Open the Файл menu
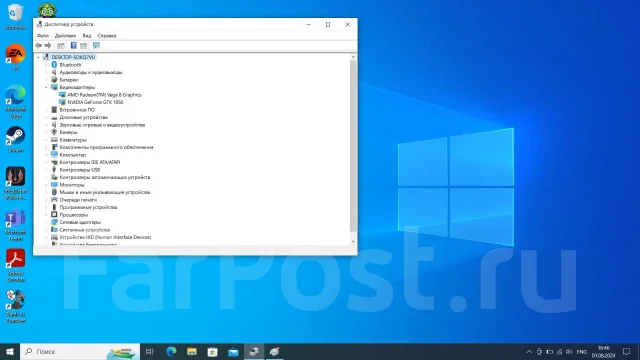640x360 pixels. point(42,36)
